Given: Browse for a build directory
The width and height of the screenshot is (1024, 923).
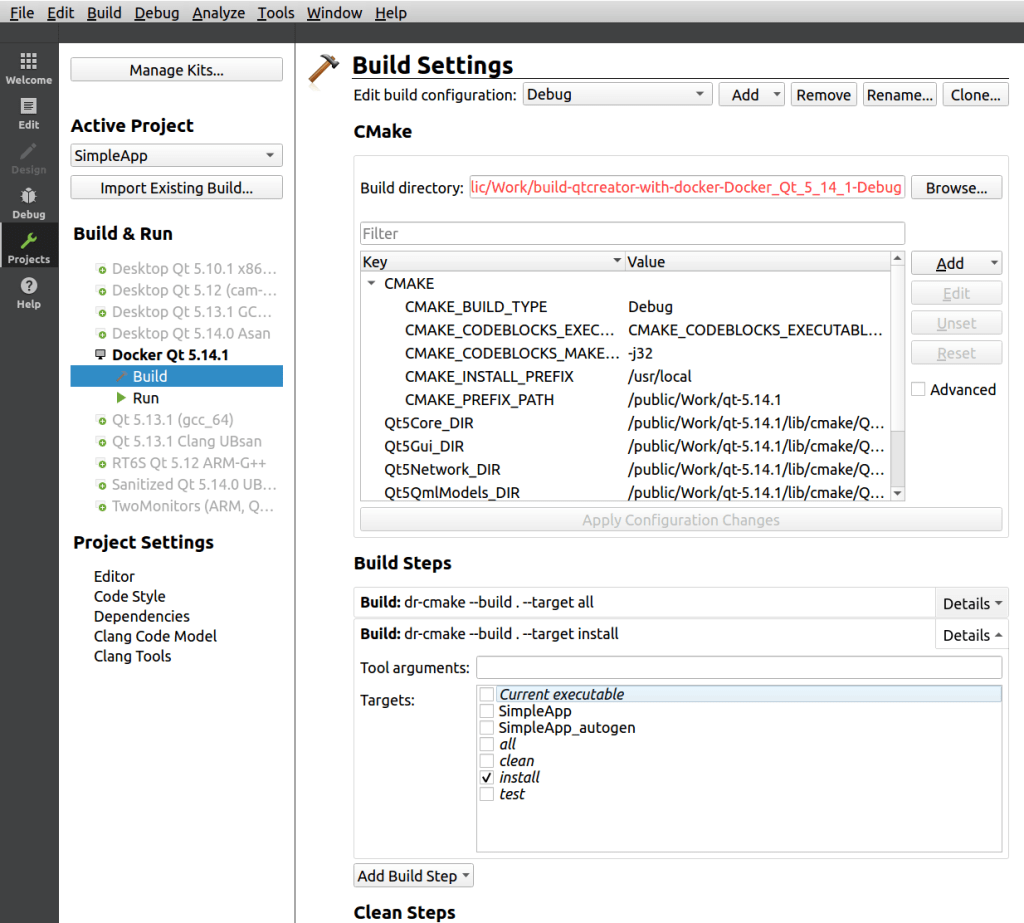Looking at the screenshot, I should pyautogui.click(x=957, y=187).
